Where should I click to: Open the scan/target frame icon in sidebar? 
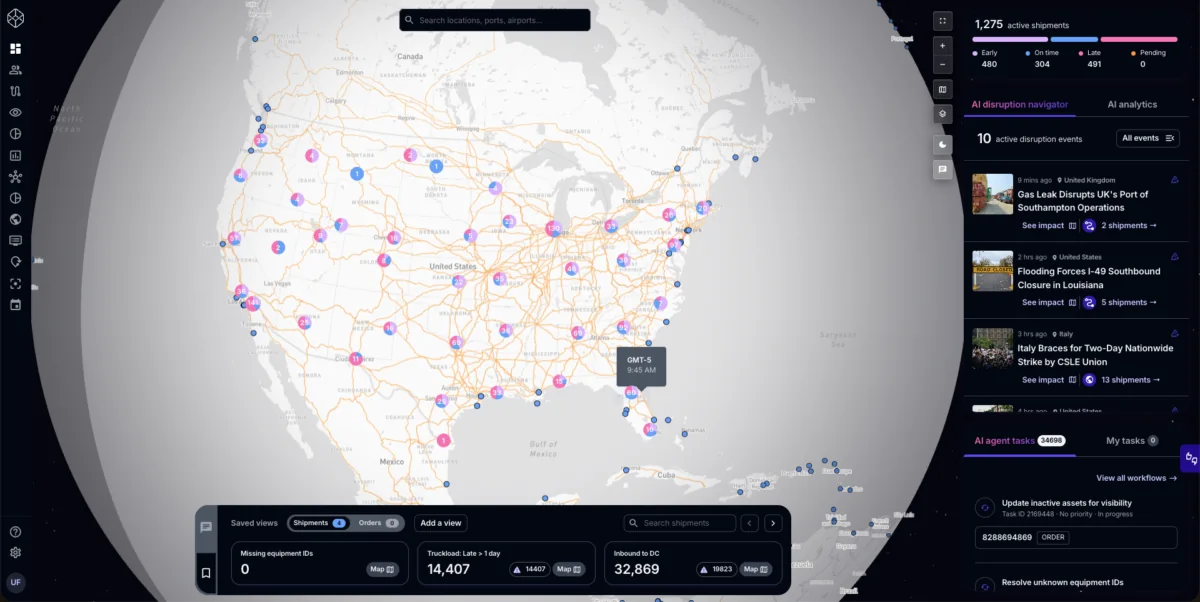click(15, 283)
